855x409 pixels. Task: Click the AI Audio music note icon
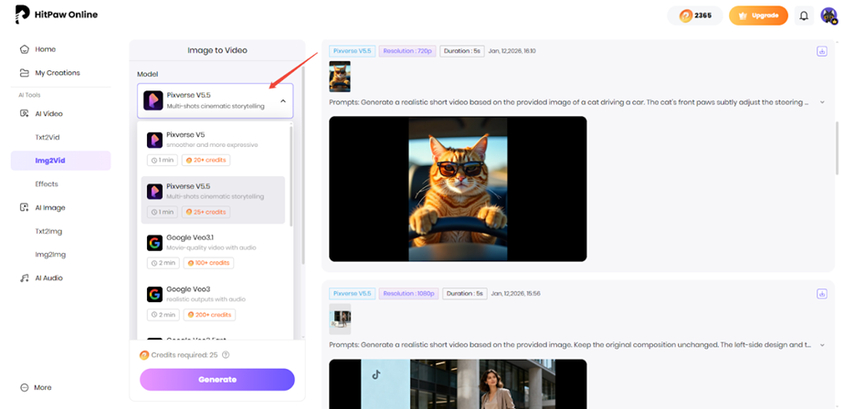[x=24, y=278]
